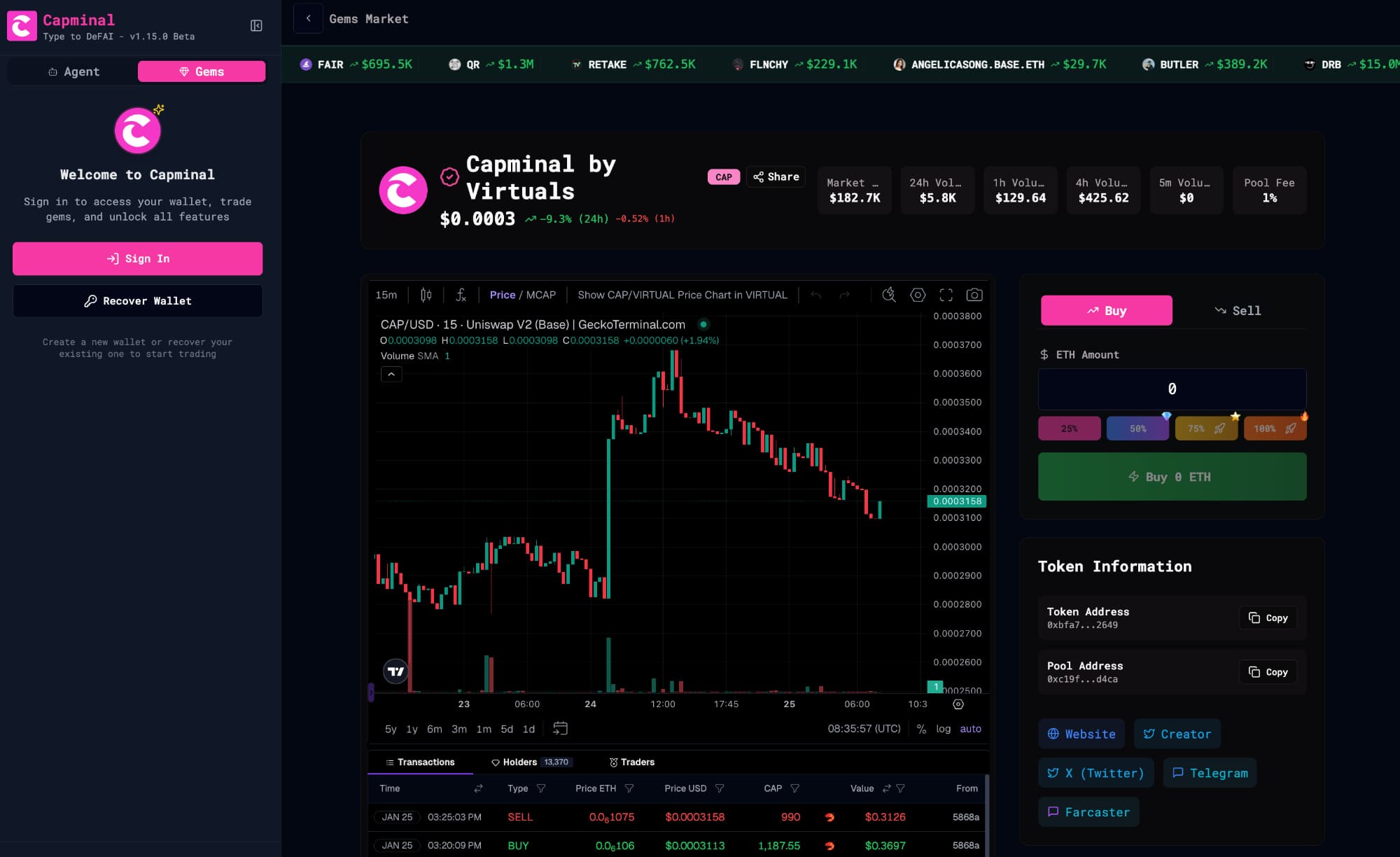Click the ETH Amount input field
The height and width of the screenshot is (857, 1400).
pos(1172,389)
